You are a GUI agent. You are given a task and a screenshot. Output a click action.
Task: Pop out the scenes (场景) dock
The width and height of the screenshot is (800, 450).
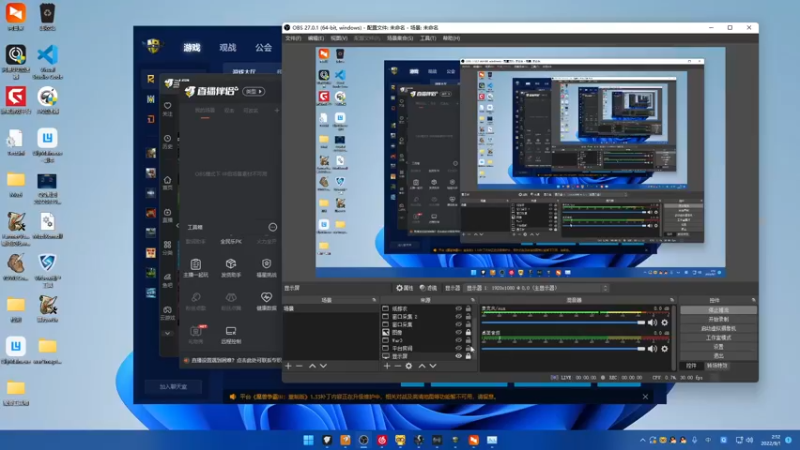[374, 300]
